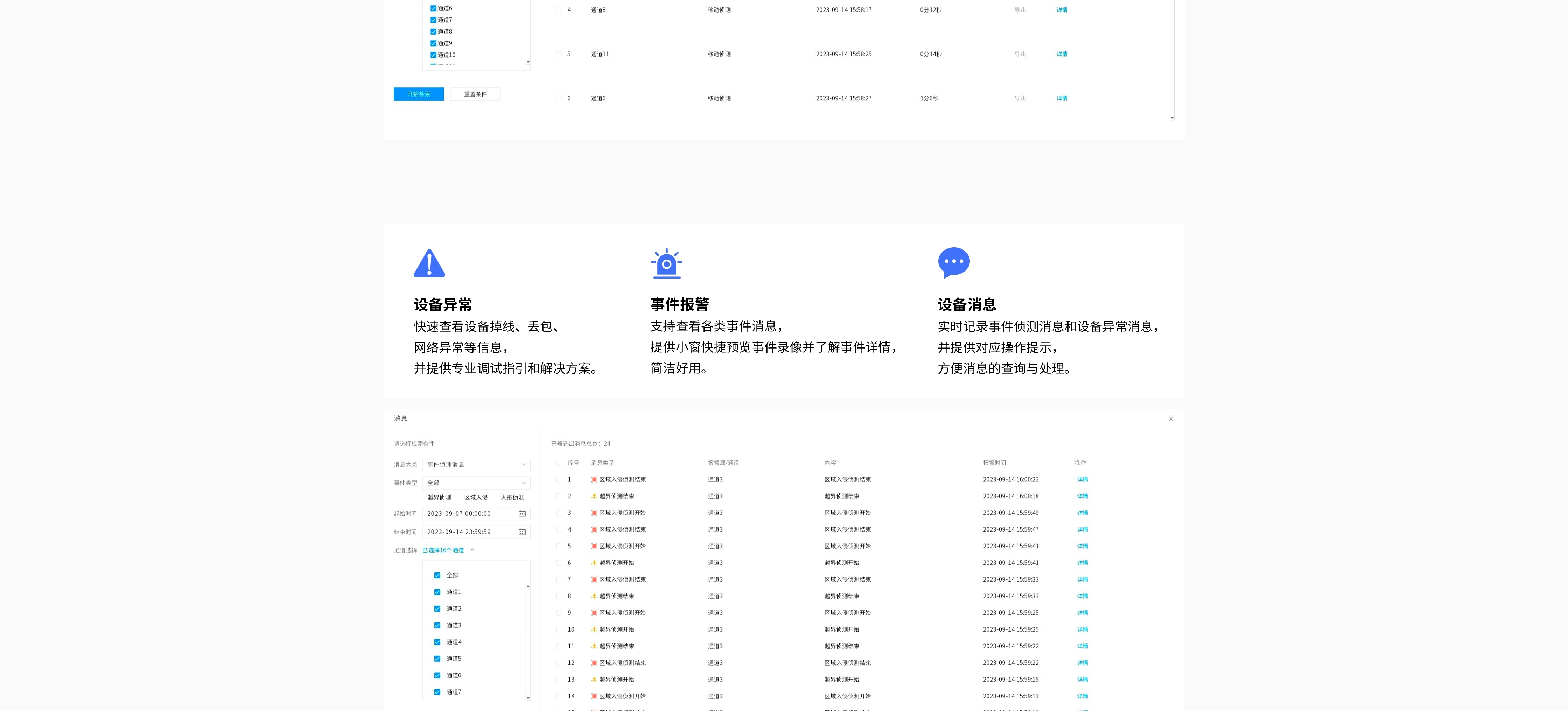This screenshot has width=1568, height=711.
Task: Open the calendar picker for 起始时间
Action: tap(522, 514)
